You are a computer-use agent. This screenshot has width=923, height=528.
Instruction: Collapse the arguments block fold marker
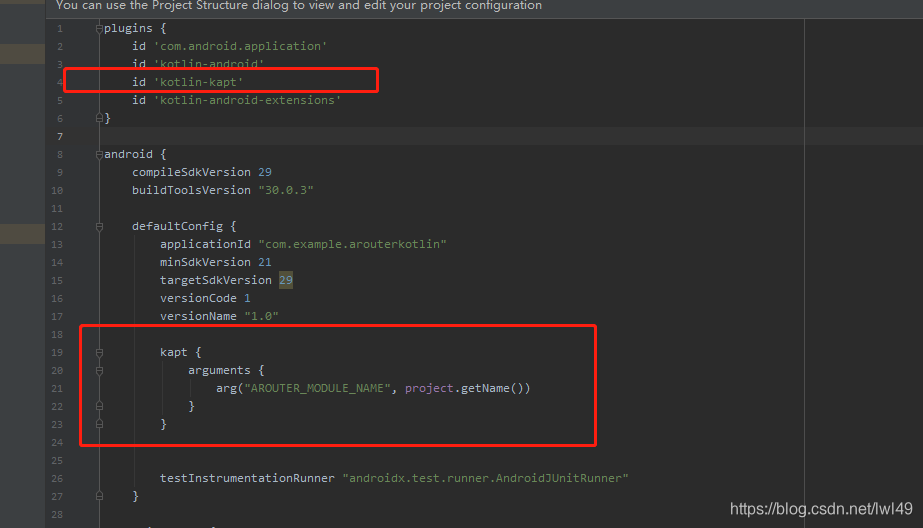pyautogui.click(x=99, y=371)
